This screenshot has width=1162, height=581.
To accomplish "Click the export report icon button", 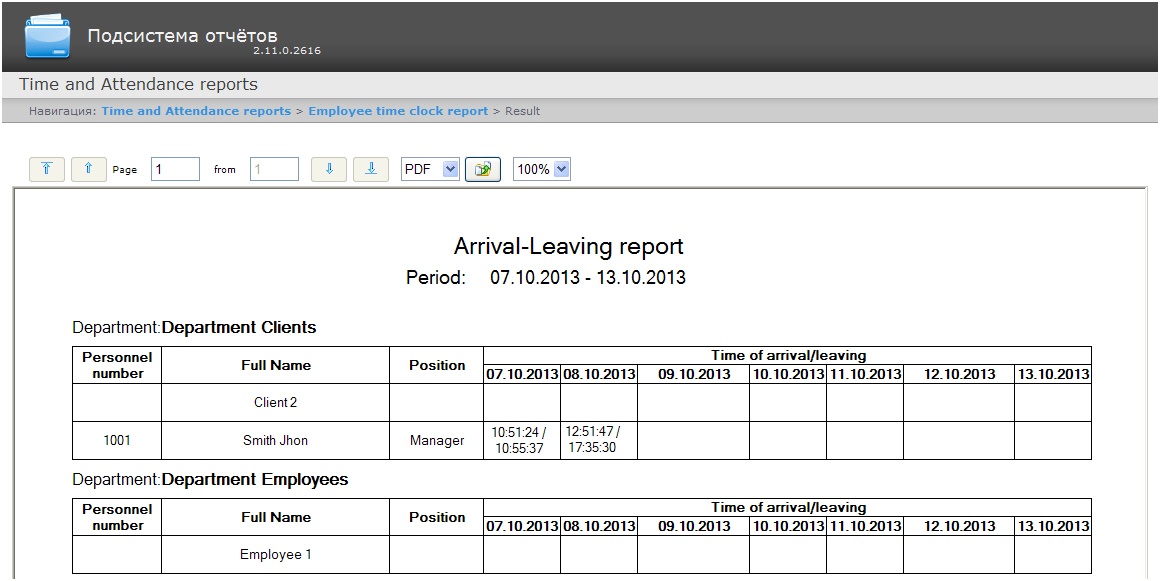I will click(x=484, y=170).
